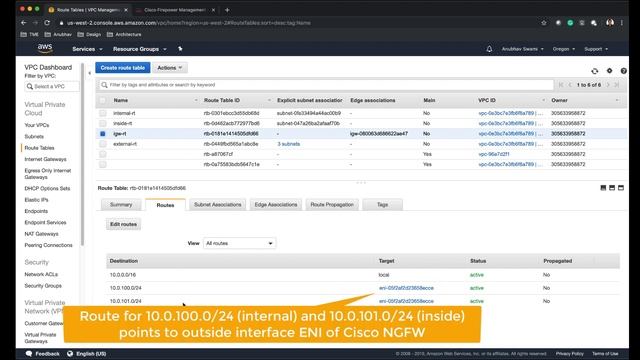Maximize the detail panel icon
Viewport: 640px width, 360px height.
pyautogui.click(x=621, y=188)
